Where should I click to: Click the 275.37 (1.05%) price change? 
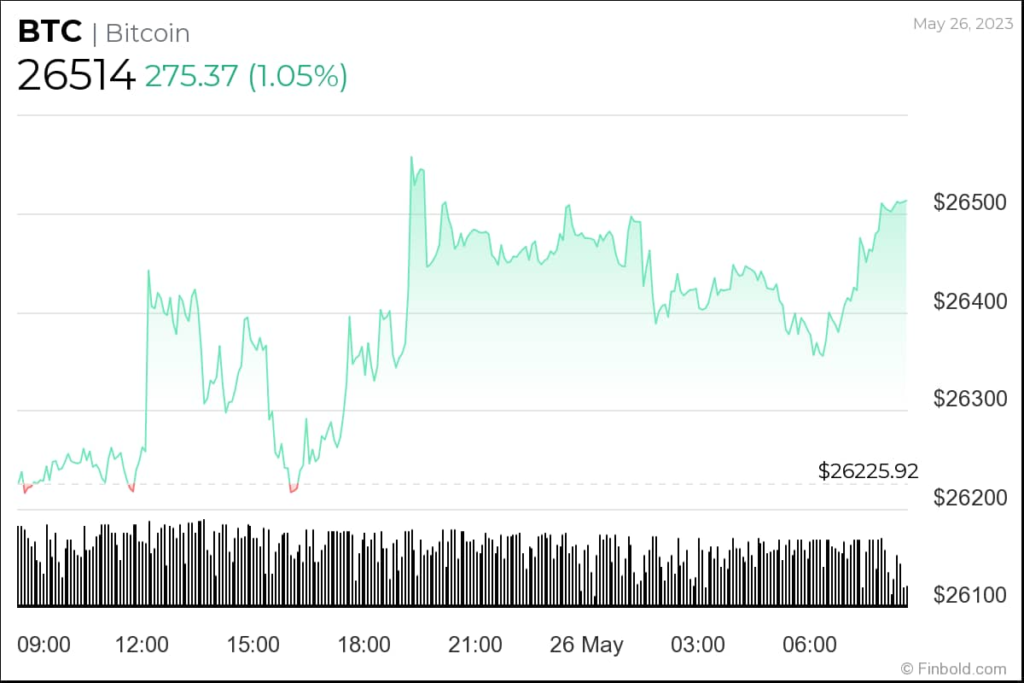click(246, 77)
